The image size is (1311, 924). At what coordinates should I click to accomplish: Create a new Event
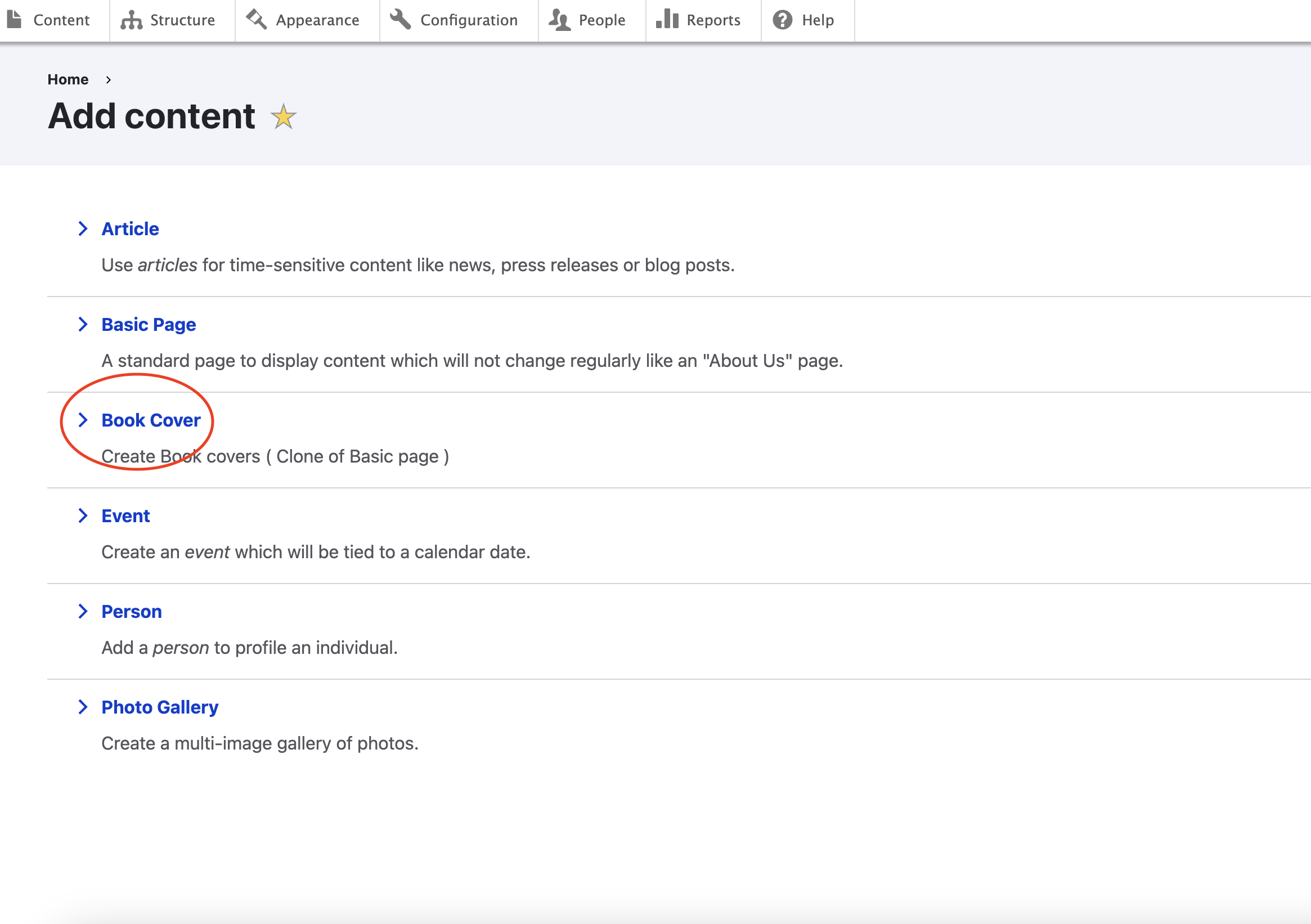pyautogui.click(x=125, y=516)
